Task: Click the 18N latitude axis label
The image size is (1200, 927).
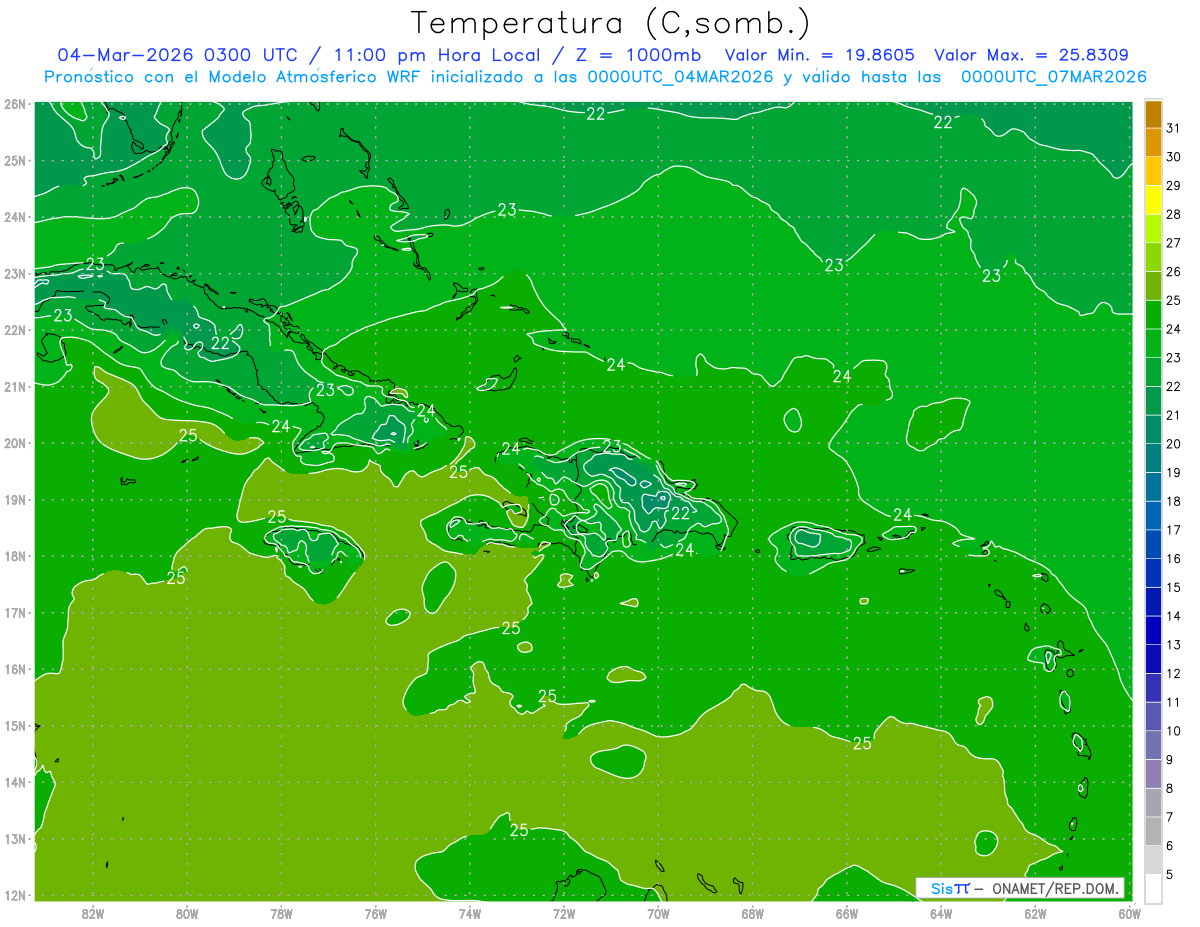Action: tap(14, 556)
